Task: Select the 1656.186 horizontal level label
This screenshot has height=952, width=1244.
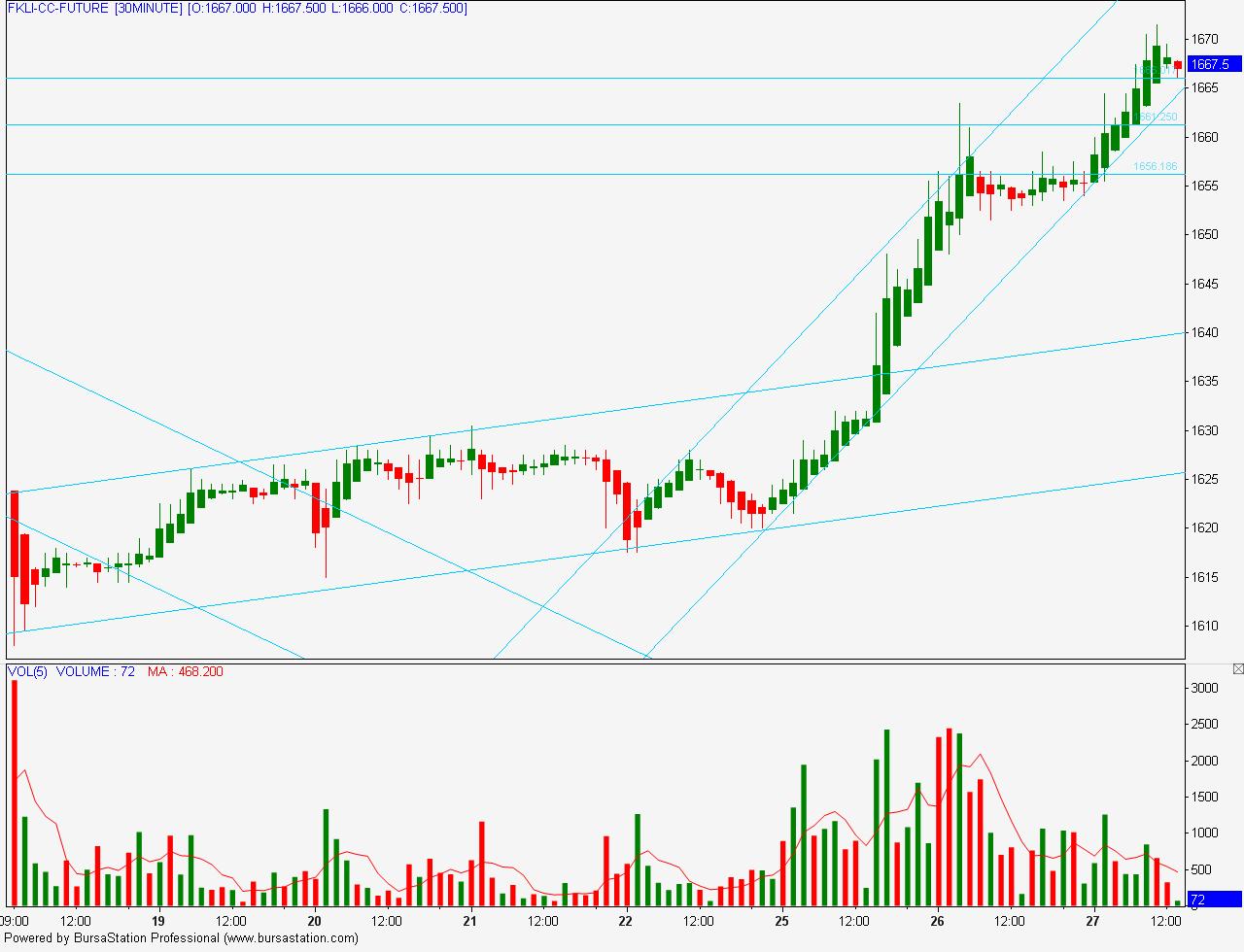Action: (1155, 166)
